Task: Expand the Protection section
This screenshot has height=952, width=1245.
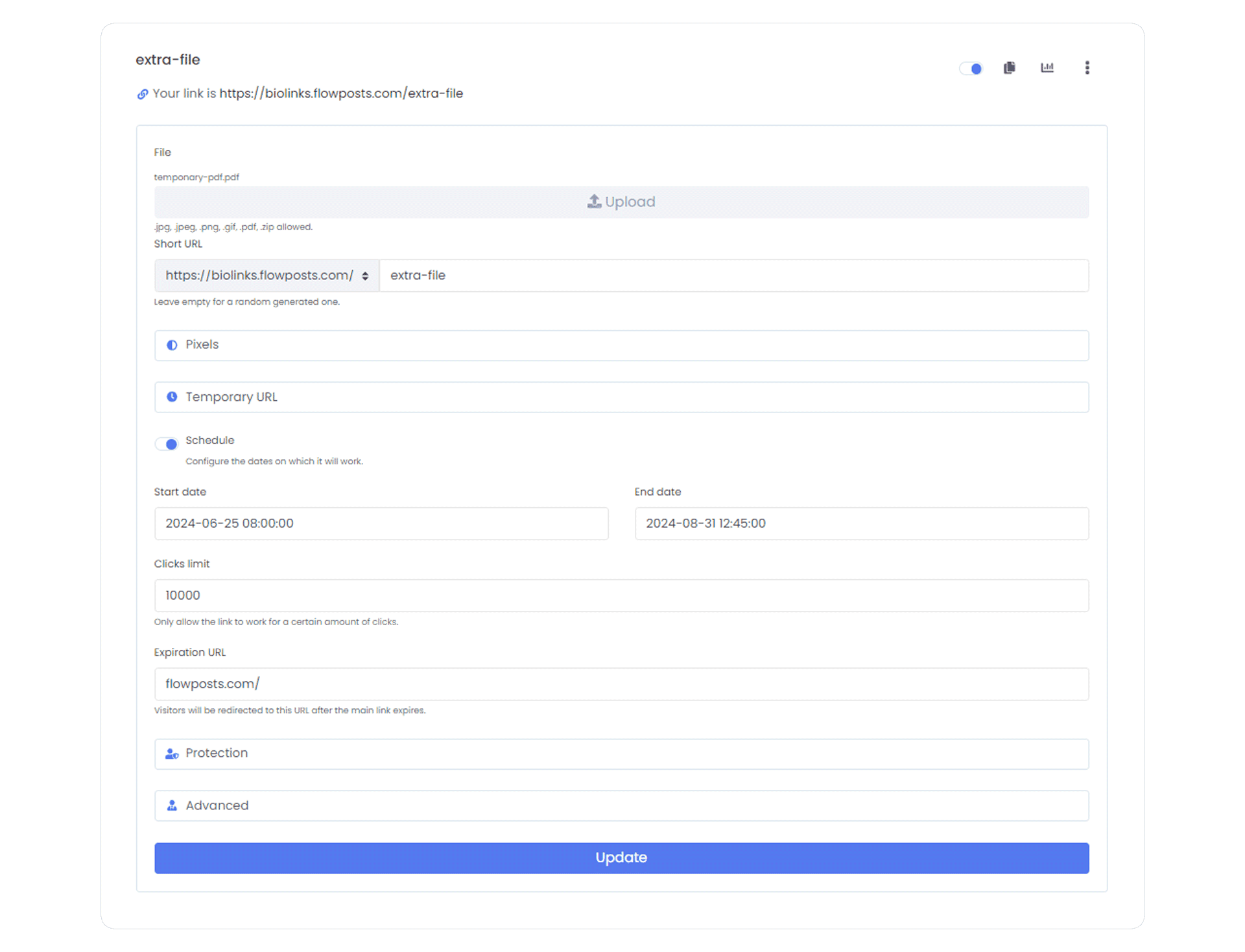Action: (621, 754)
